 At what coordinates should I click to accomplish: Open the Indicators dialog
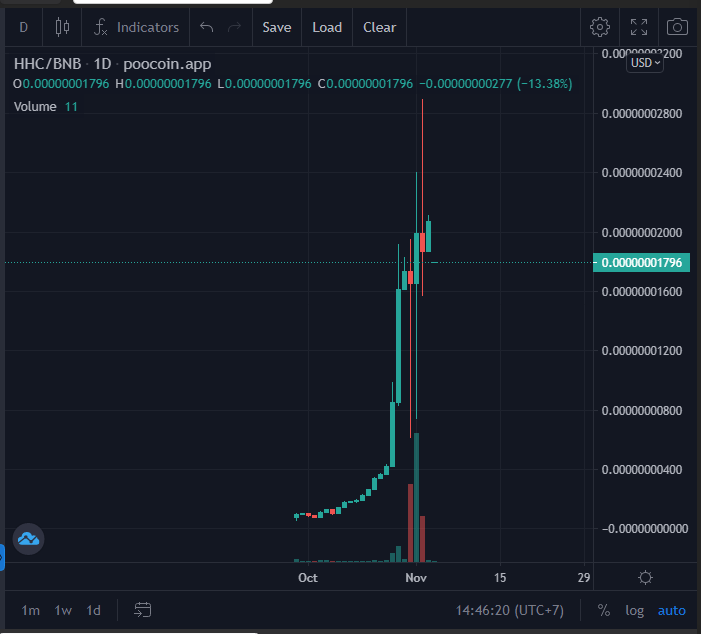(136, 27)
